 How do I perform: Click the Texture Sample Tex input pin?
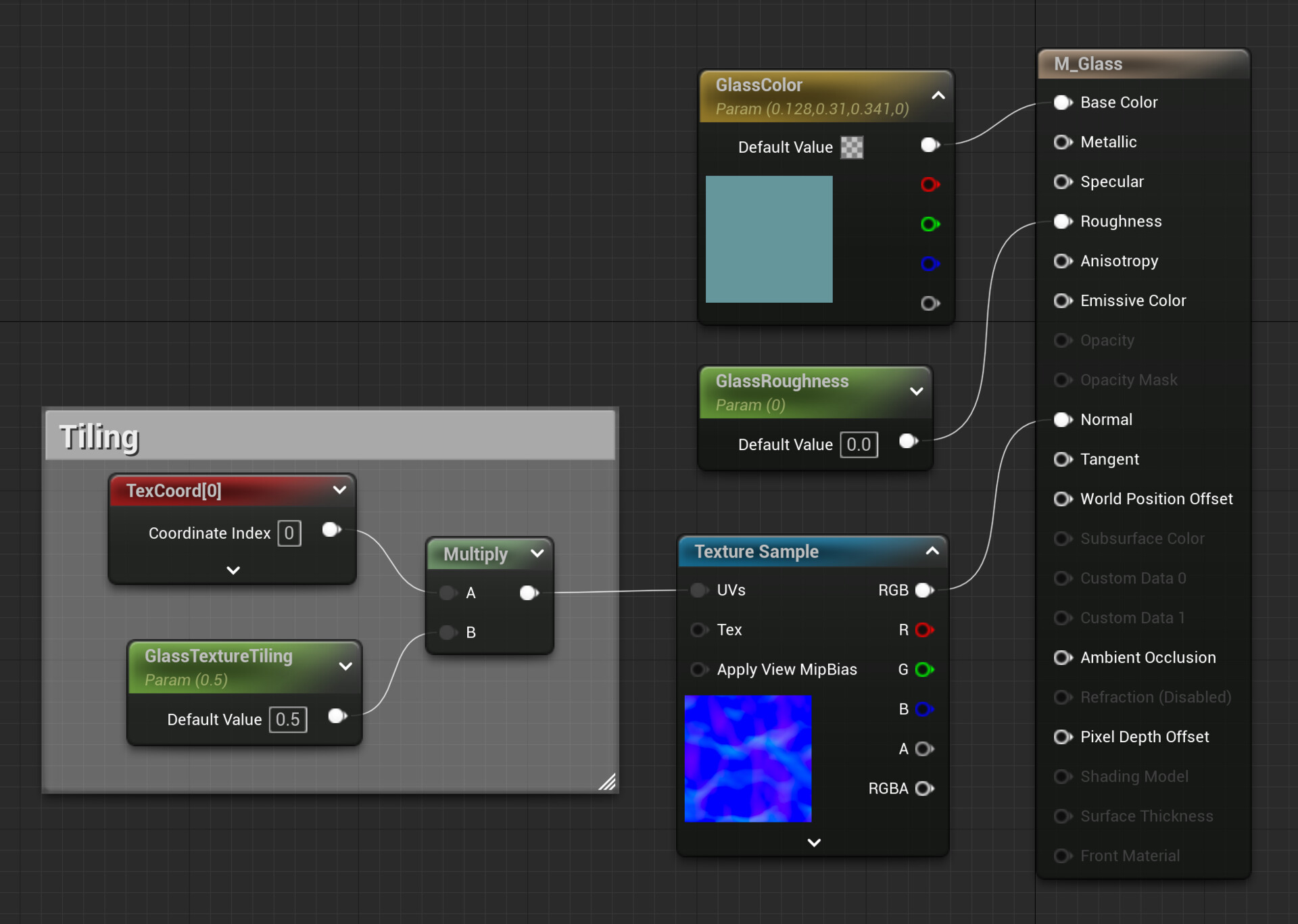pos(699,630)
